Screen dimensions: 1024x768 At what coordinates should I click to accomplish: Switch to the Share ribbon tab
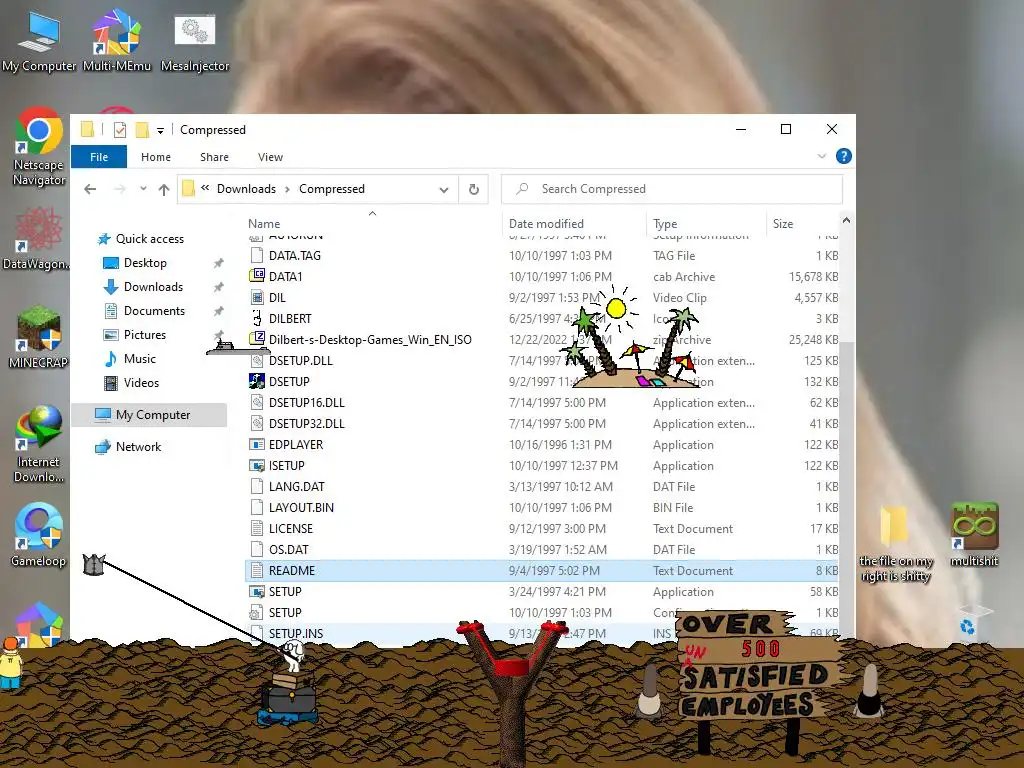click(214, 157)
